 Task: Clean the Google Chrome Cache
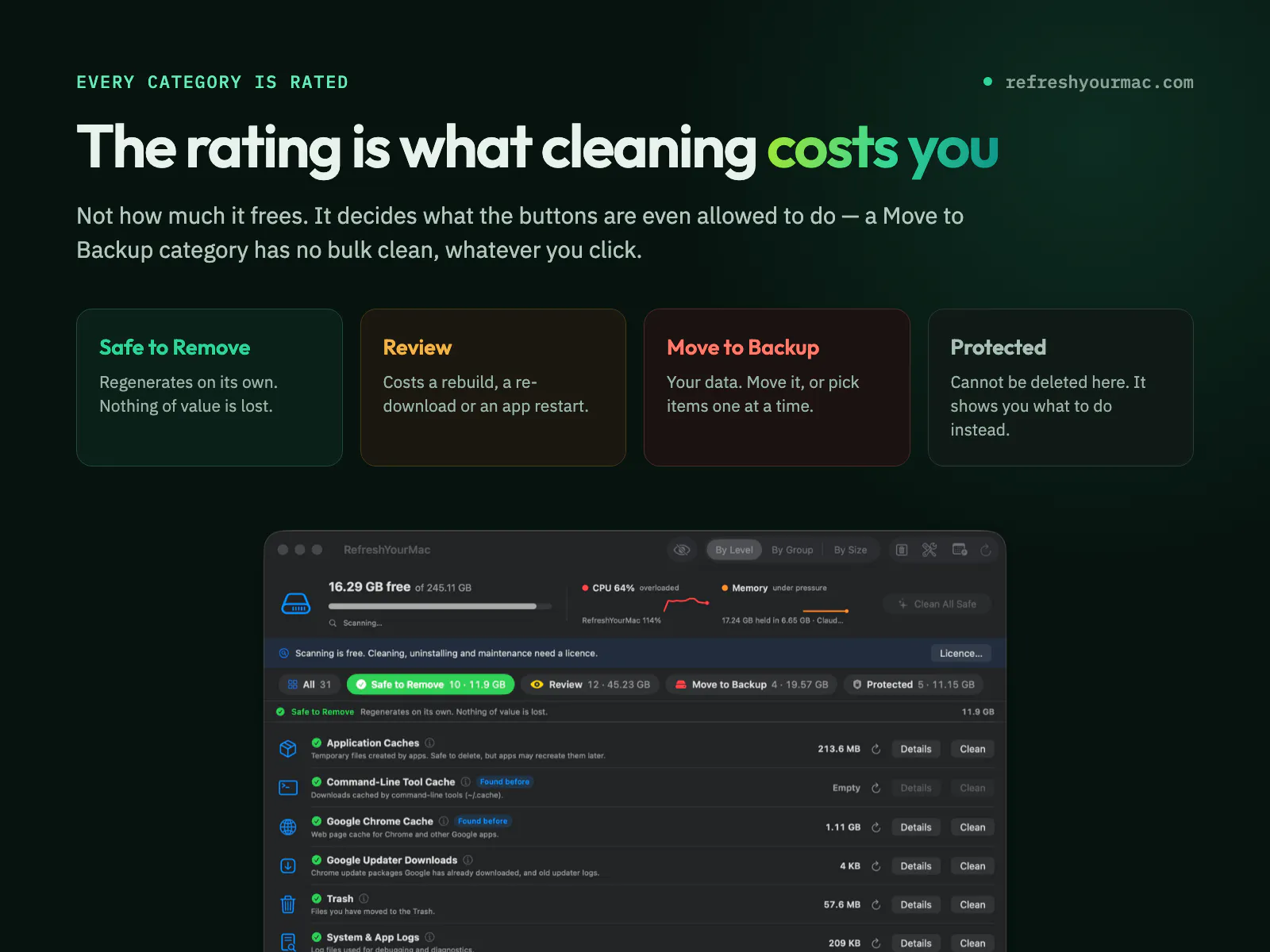click(x=972, y=827)
